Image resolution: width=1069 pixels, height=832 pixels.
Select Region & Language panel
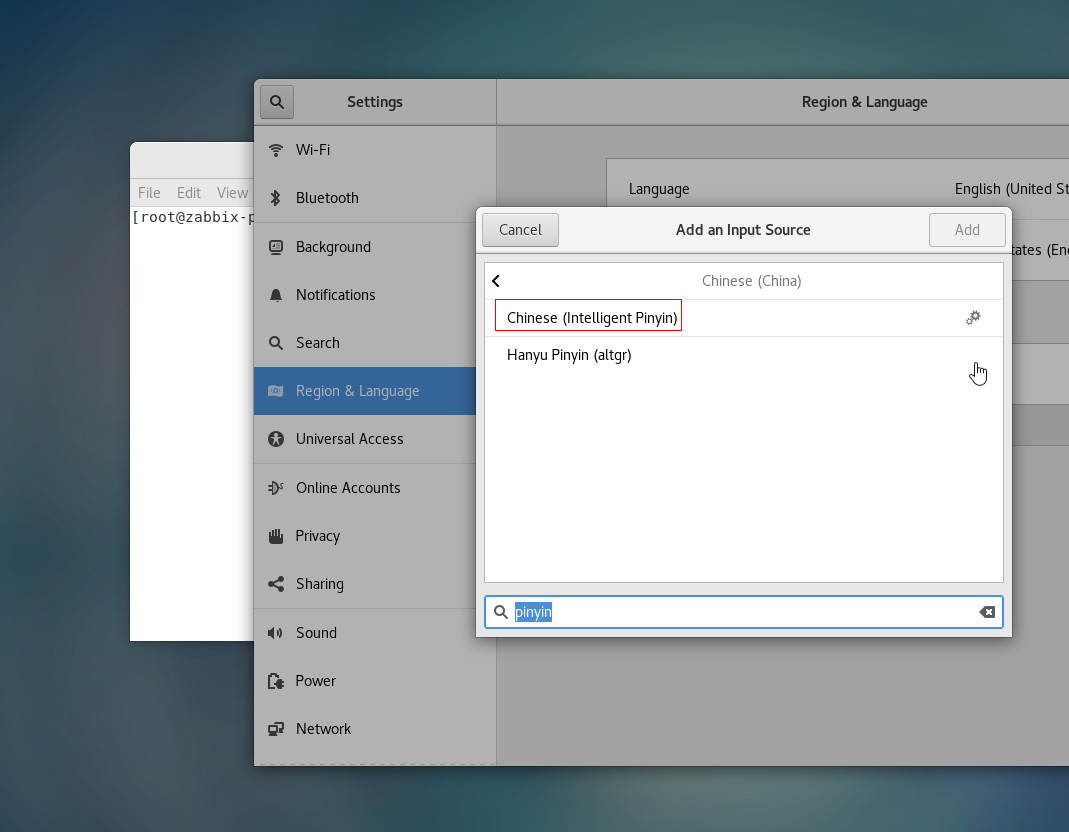tap(365, 391)
